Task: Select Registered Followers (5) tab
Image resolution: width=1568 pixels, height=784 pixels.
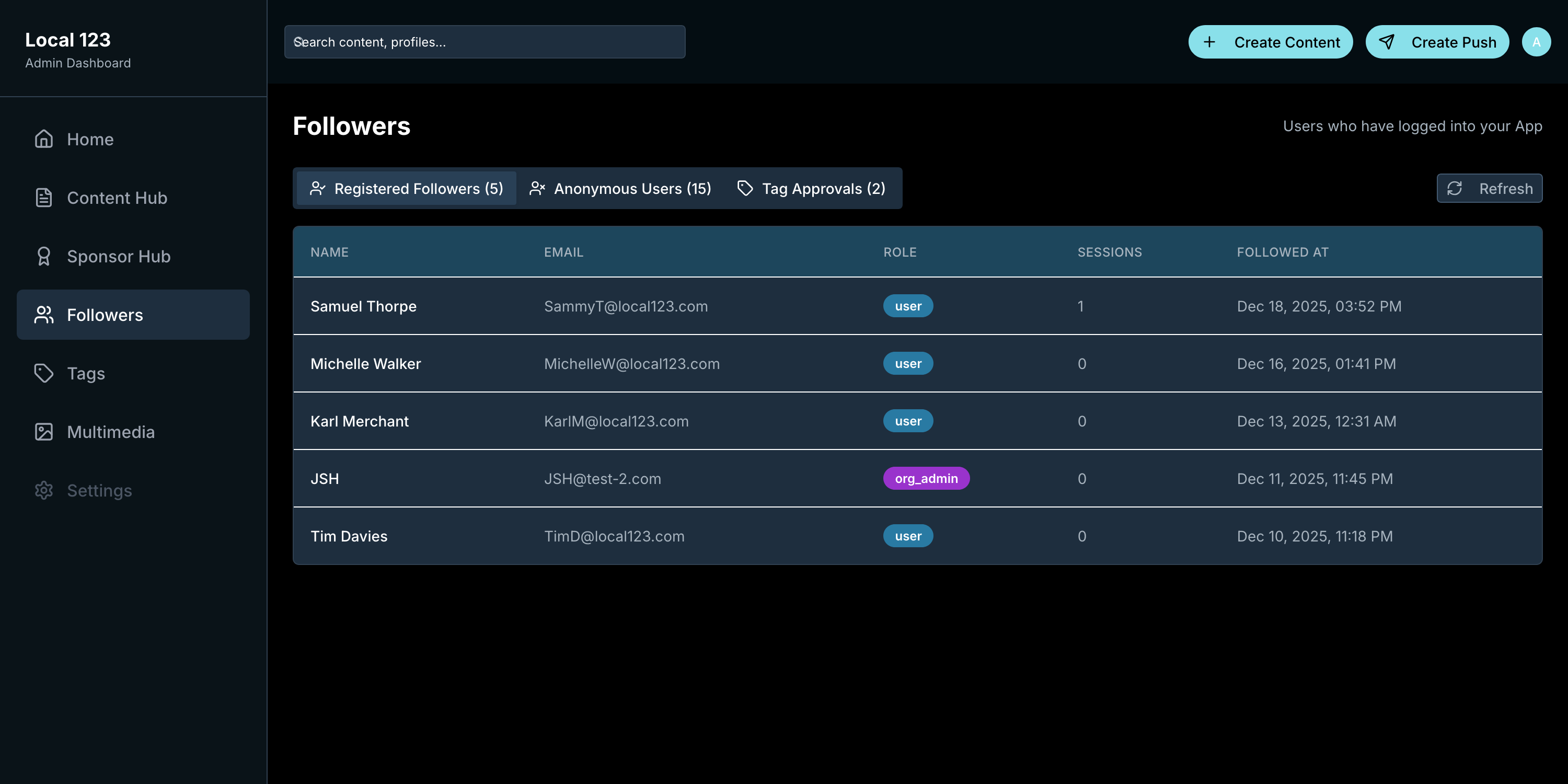Action: (407, 189)
